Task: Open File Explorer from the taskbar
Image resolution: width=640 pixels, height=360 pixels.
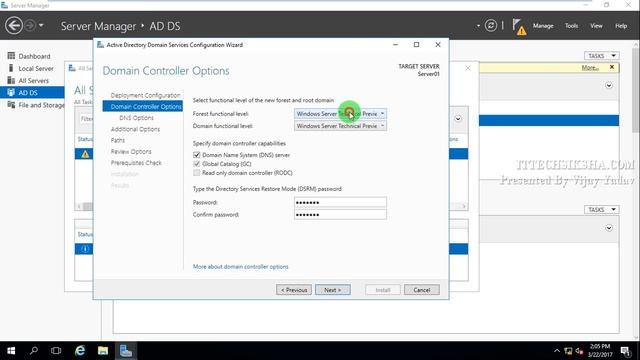Action: (103, 351)
